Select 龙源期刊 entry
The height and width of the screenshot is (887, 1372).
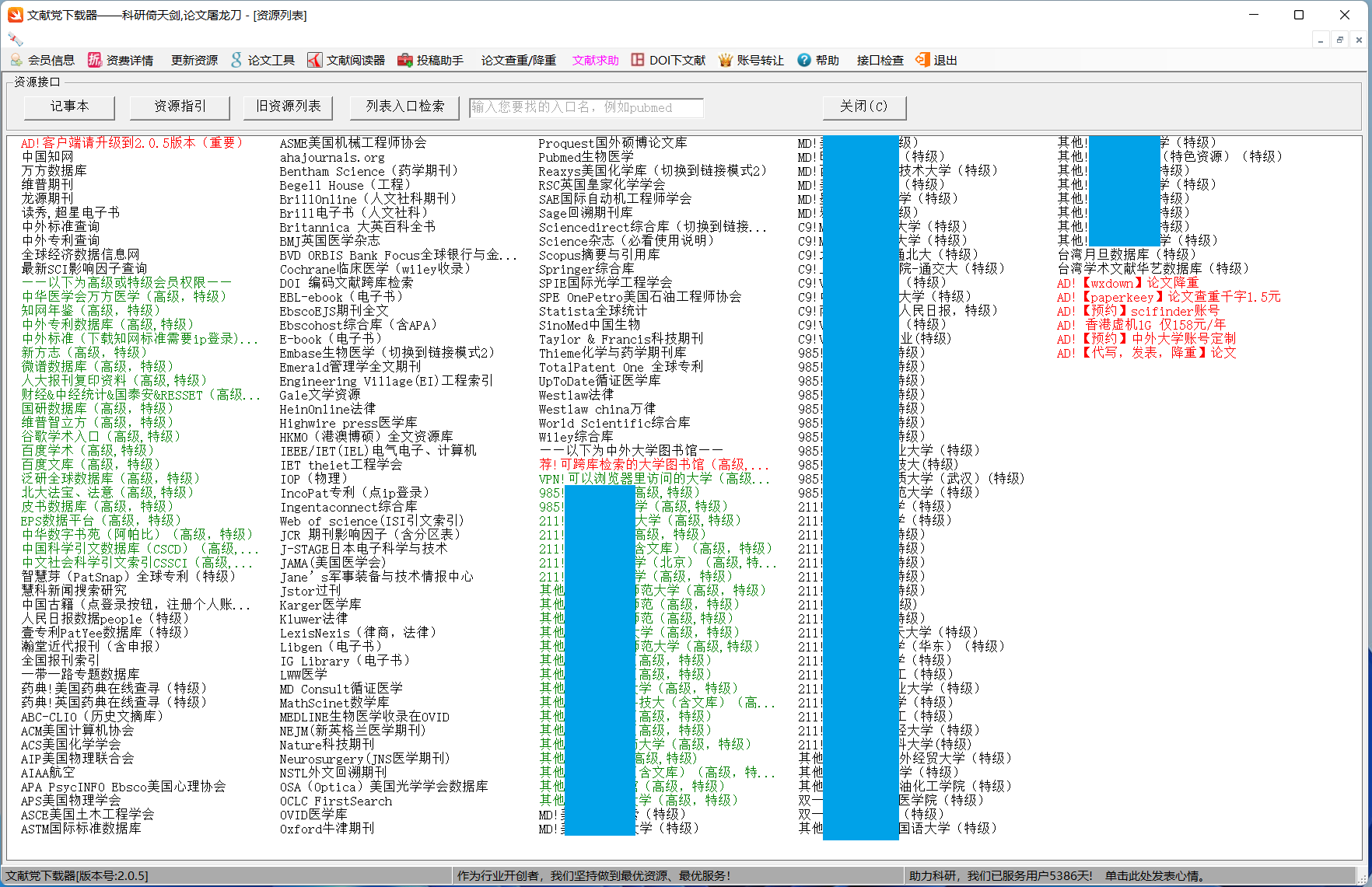47,199
